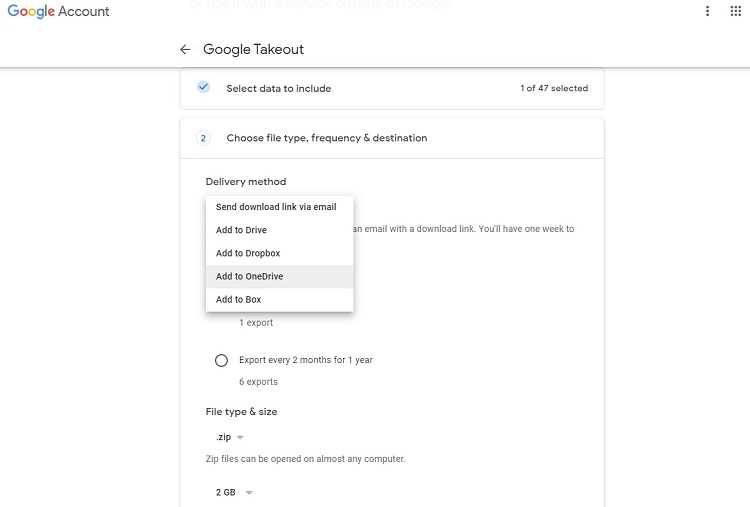Select Send download link via email
This screenshot has width=750, height=507.
point(279,207)
